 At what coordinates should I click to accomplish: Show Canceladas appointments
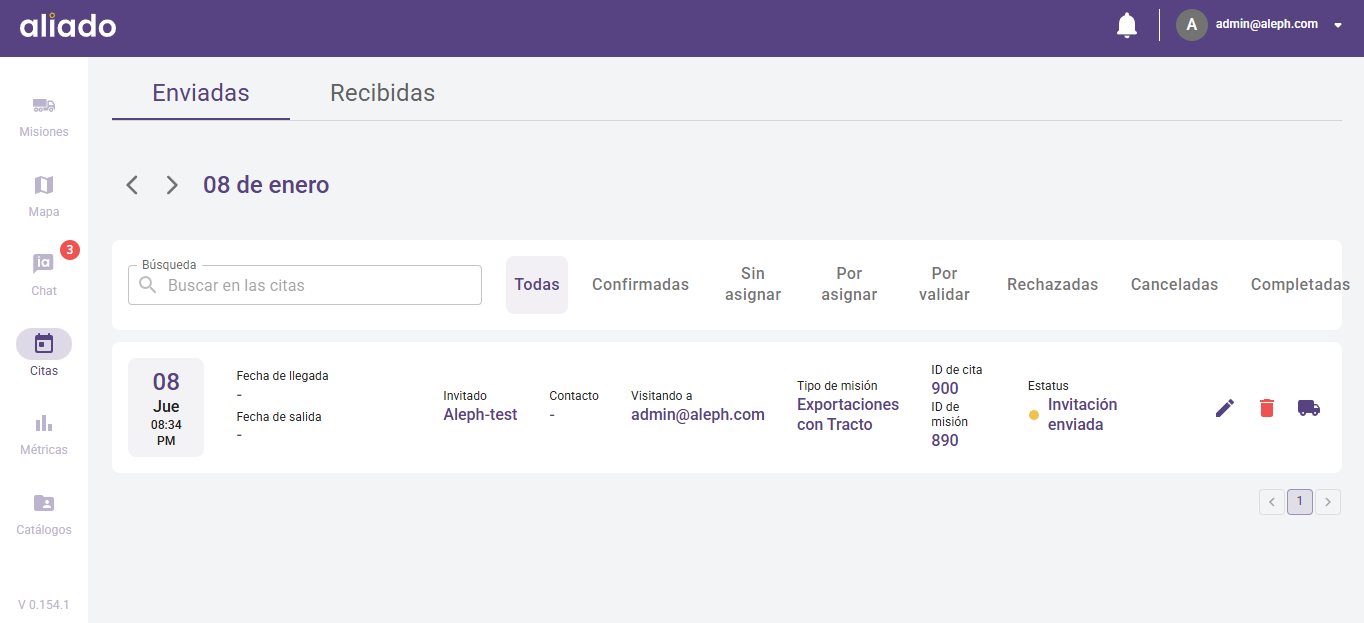(1174, 285)
